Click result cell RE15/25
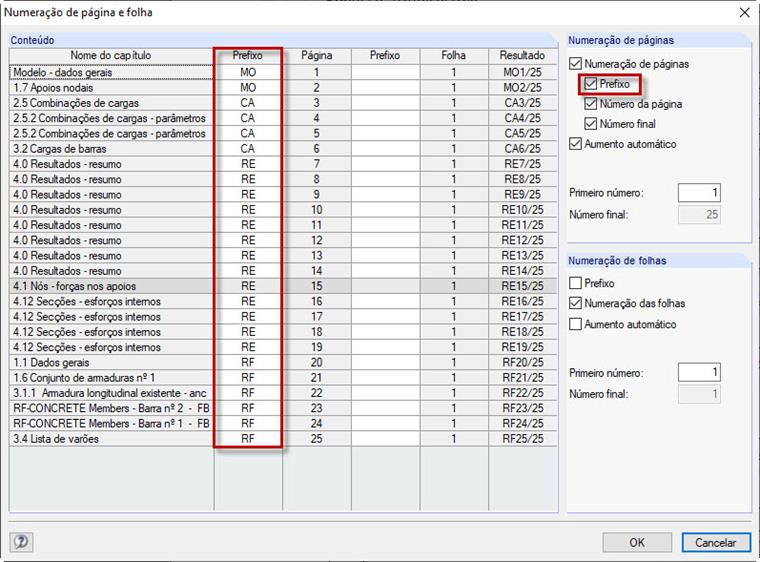The height and width of the screenshot is (562, 760). [x=522, y=286]
